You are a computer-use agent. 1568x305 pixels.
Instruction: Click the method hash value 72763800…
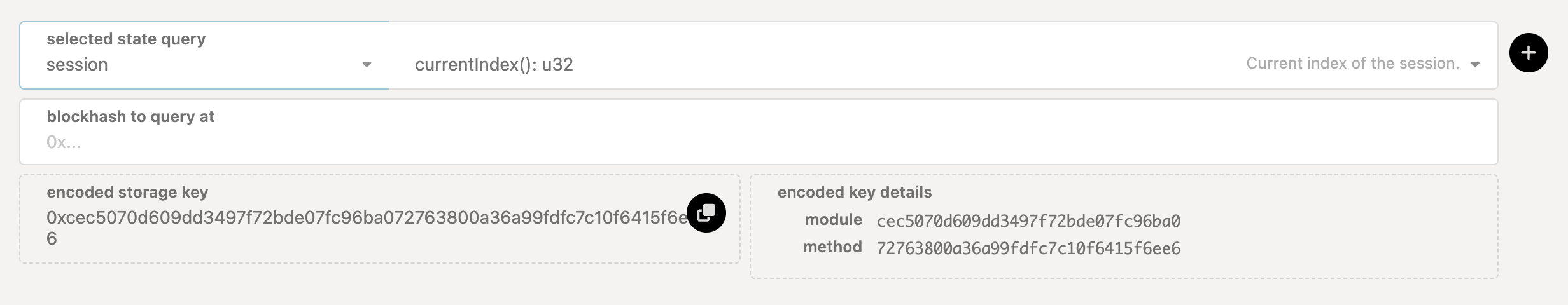coord(1028,248)
